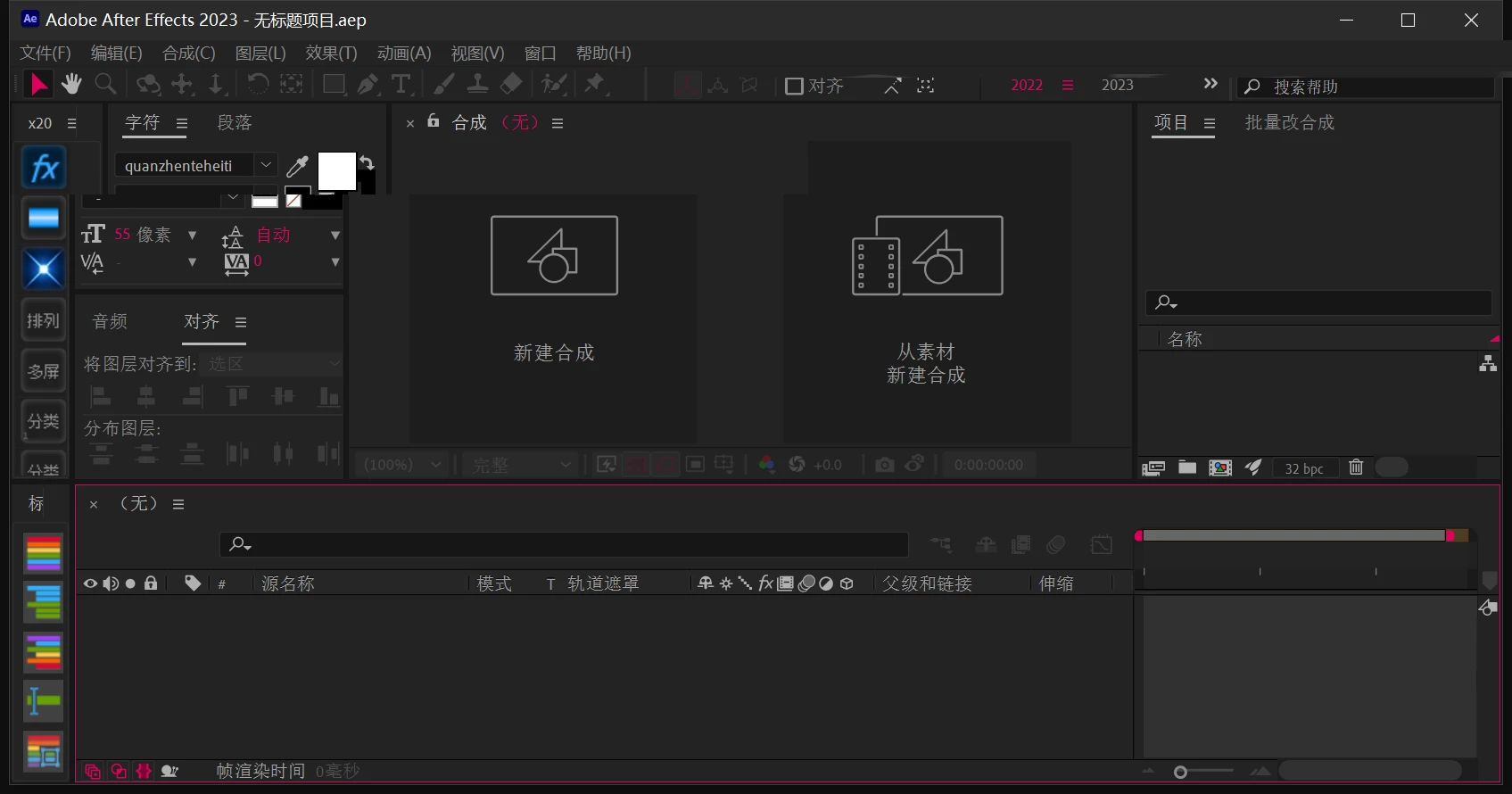Image resolution: width=1512 pixels, height=794 pixels.
Task: Select the Hand tool
Action: (x=71, y=84)
